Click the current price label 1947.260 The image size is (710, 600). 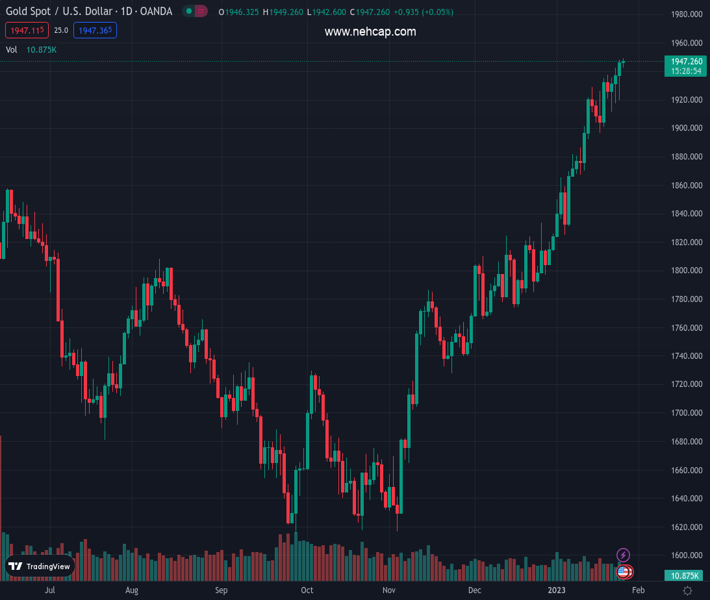[x=684, y=61]
